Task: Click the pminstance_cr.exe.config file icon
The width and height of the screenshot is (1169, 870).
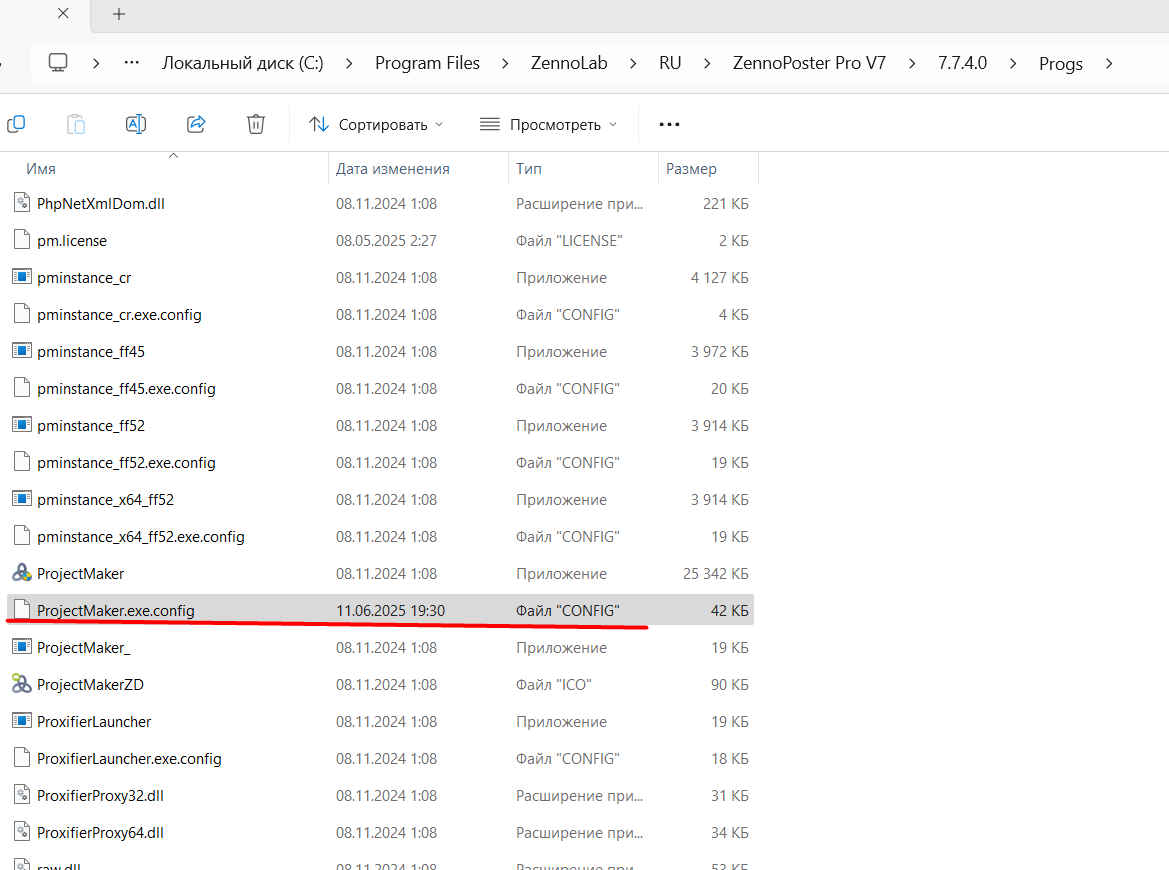Action: (22, 315)
